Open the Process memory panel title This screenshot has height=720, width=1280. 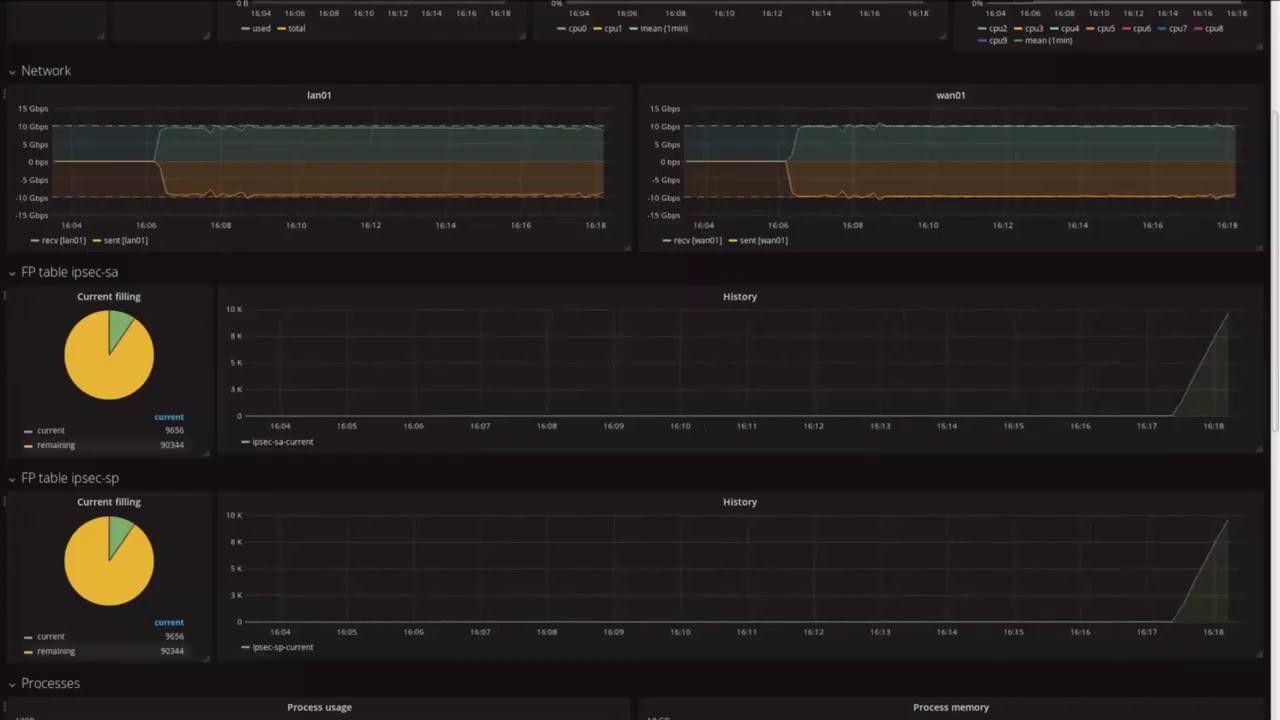(x=951, y=707)
